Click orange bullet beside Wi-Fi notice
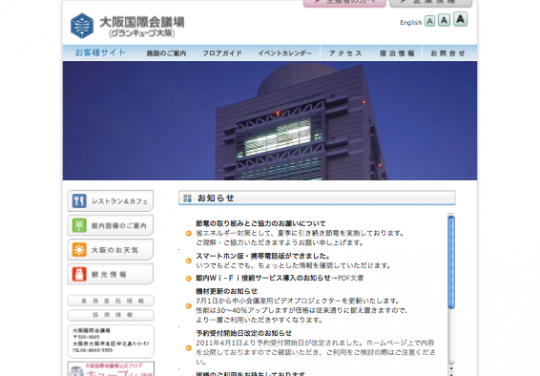Screen dimensions: 540x376 pos(188,278)
